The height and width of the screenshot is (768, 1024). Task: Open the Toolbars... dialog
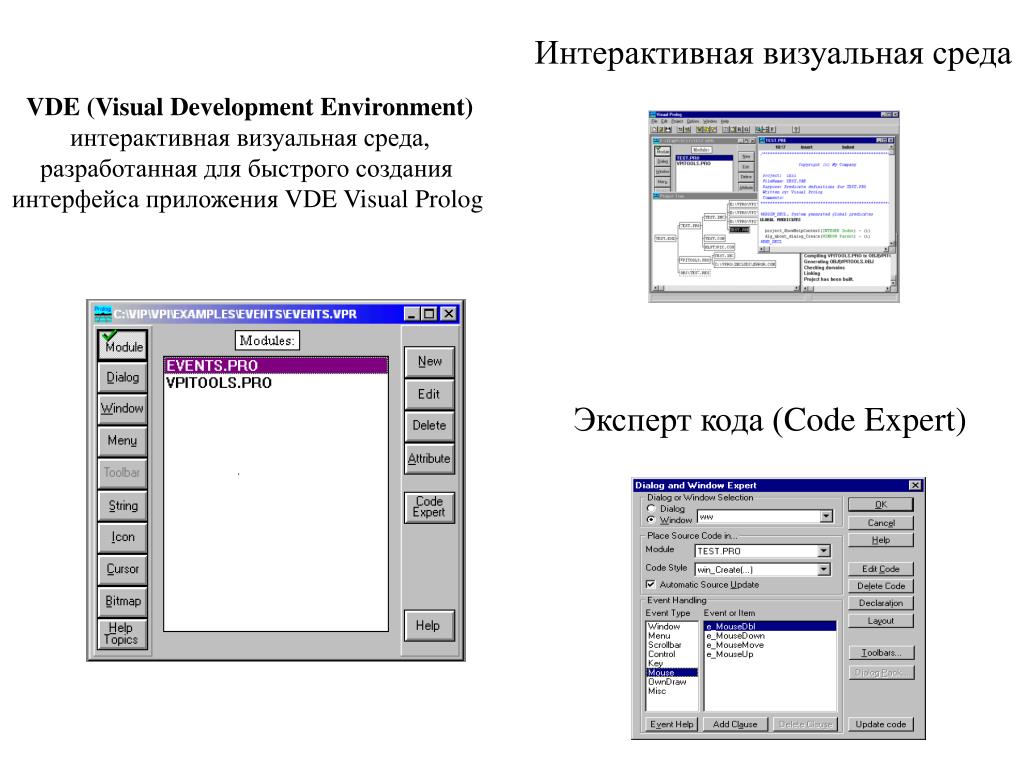tap(880, 652)
